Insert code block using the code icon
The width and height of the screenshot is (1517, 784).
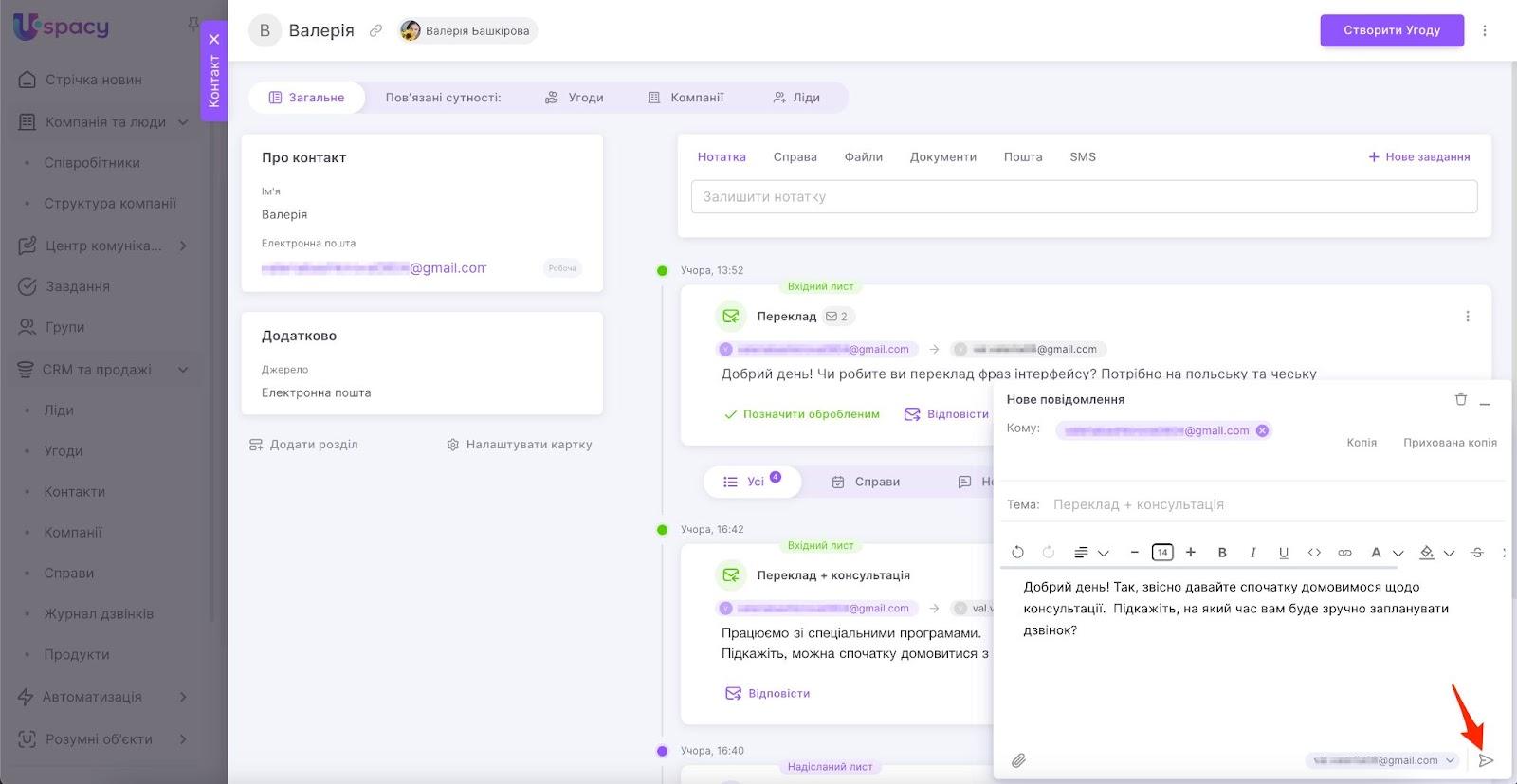[1314, 552]
